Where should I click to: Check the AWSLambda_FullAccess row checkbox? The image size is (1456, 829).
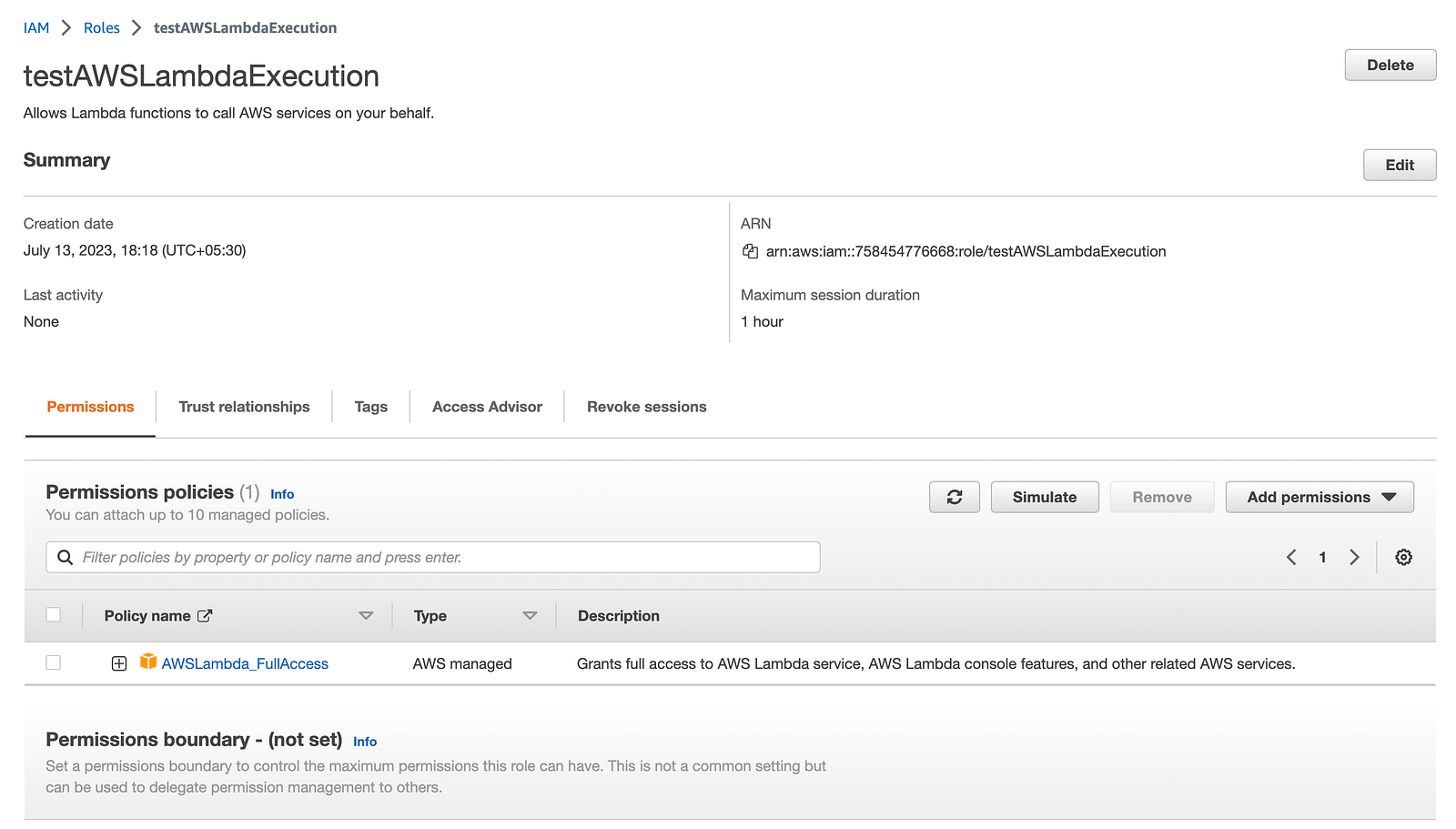[x=54, y=662]
